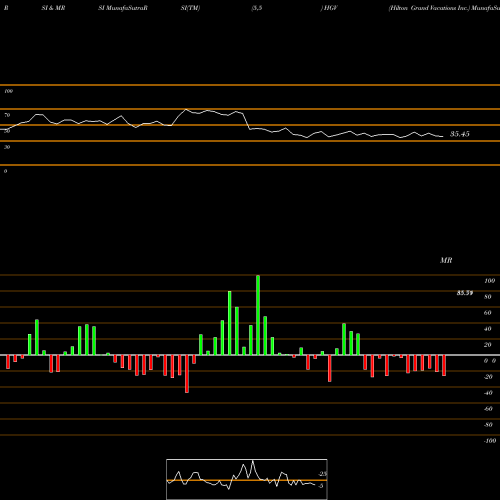Image resolution: width=500 pixels, height=500 pixels.
Task: Click the '70' level label on RSI axis
Action: 7,115
